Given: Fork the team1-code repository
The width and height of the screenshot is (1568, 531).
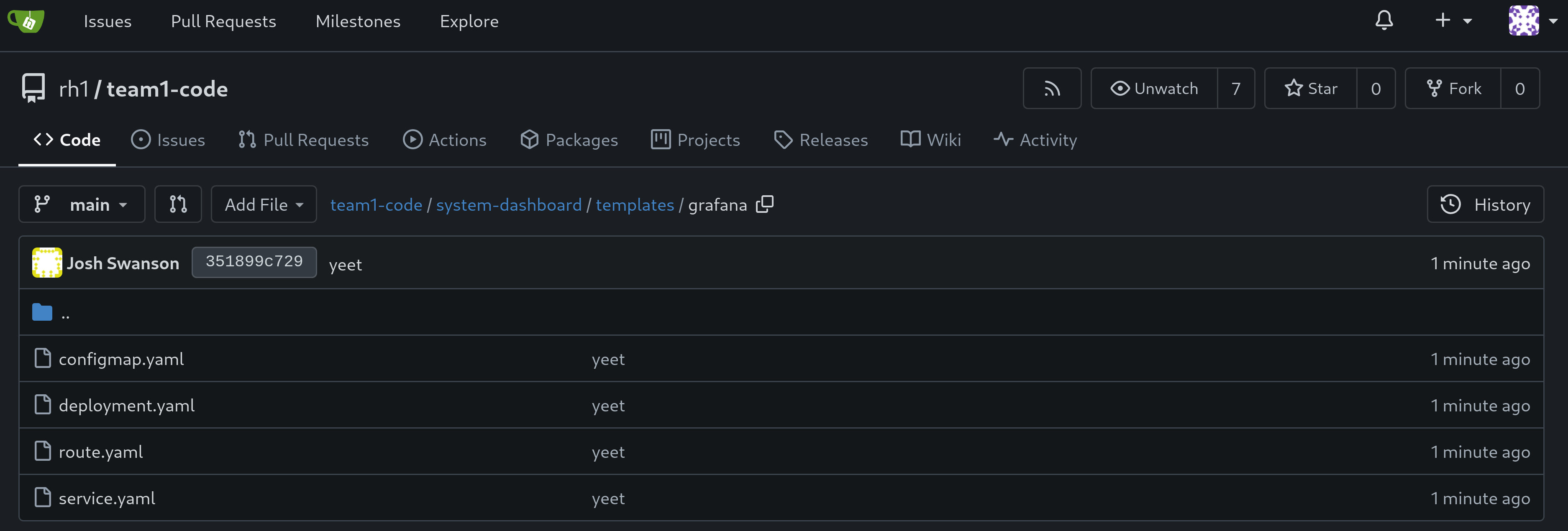Looking at the screenshot, I should tap(1453, 89).
